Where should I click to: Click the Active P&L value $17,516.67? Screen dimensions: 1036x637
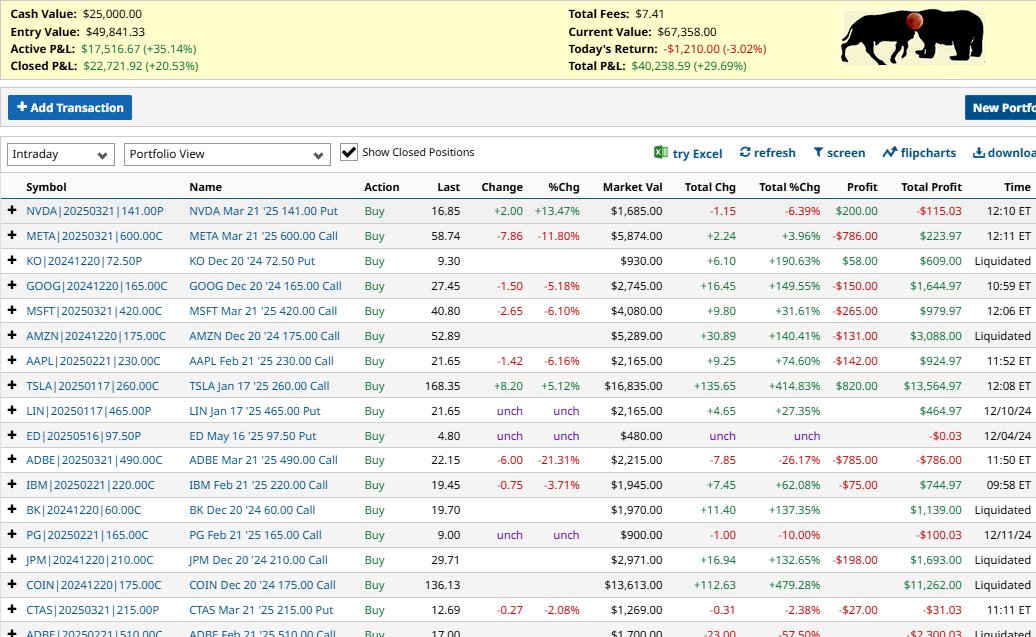[x=110, y=49]
